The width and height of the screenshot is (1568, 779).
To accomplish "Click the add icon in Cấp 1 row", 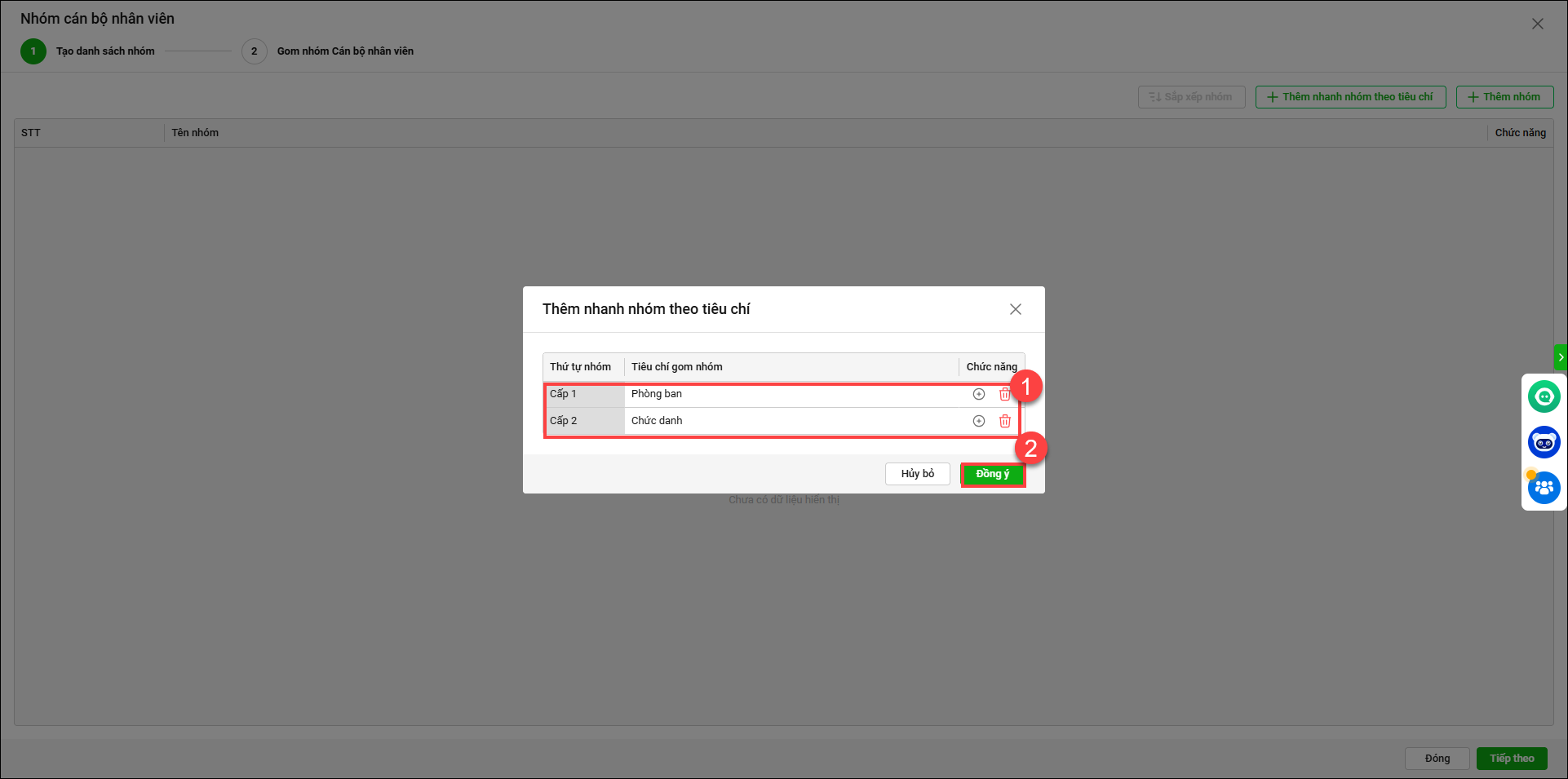I will coord(978,394).
